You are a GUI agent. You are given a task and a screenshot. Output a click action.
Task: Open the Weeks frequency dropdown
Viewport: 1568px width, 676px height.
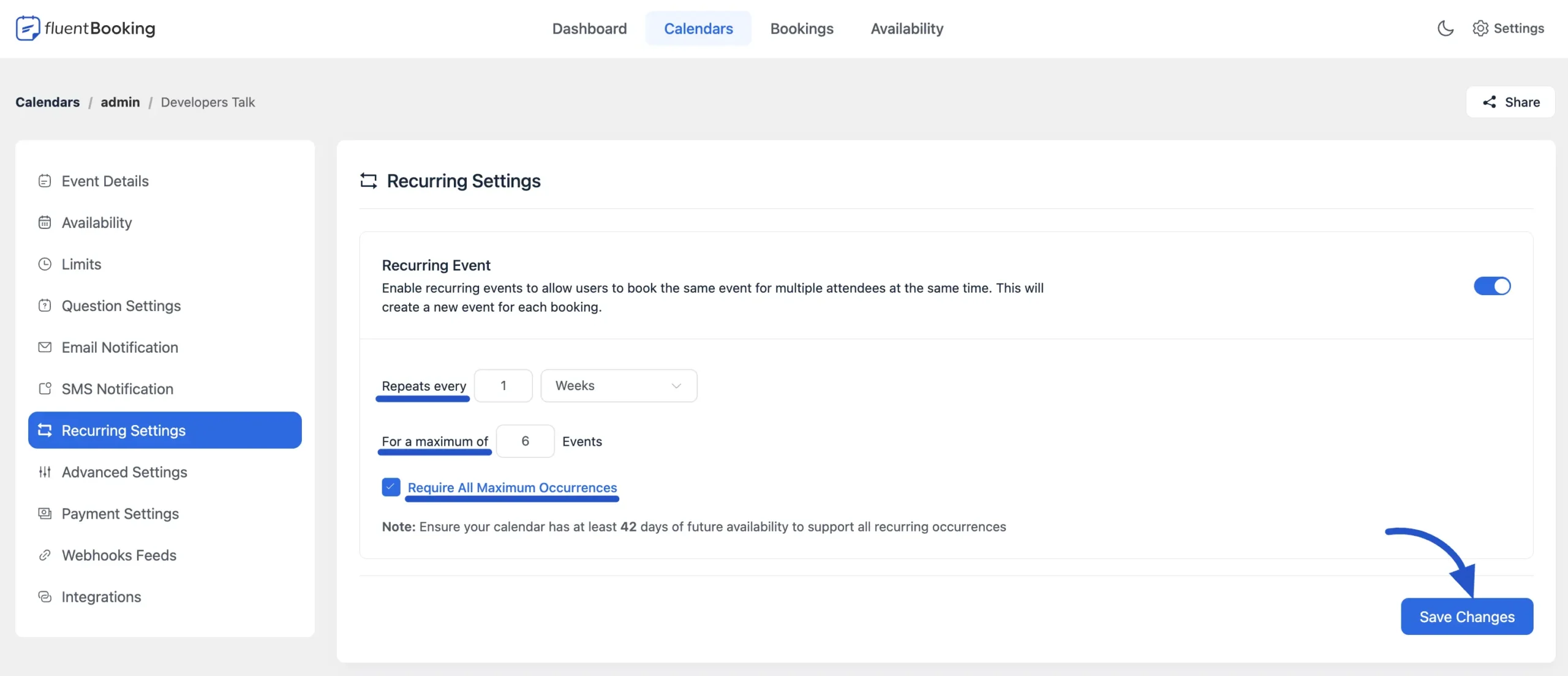tap(619, 386)
